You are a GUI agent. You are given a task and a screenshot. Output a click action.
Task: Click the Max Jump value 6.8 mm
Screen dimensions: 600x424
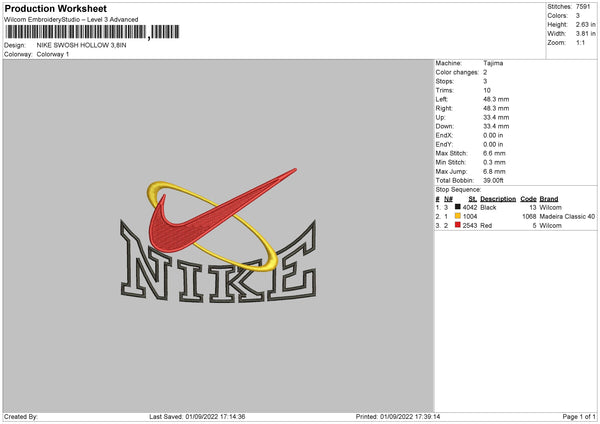(x=494, y=172)
